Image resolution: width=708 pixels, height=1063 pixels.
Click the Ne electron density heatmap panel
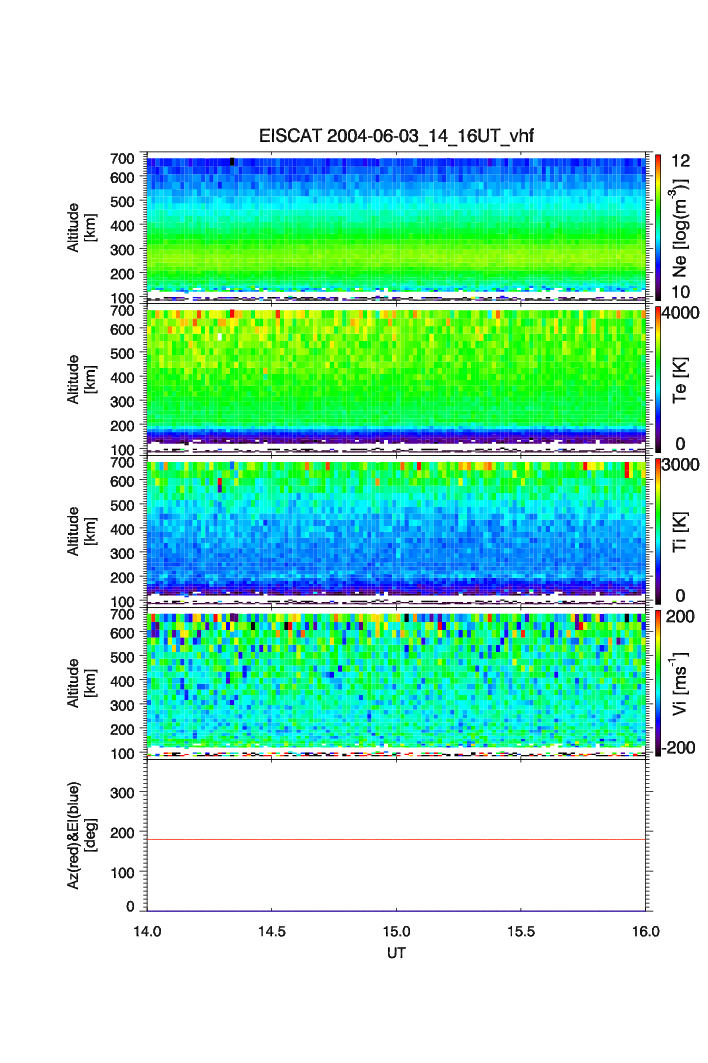pyautogui.click(x=397, y=225)
